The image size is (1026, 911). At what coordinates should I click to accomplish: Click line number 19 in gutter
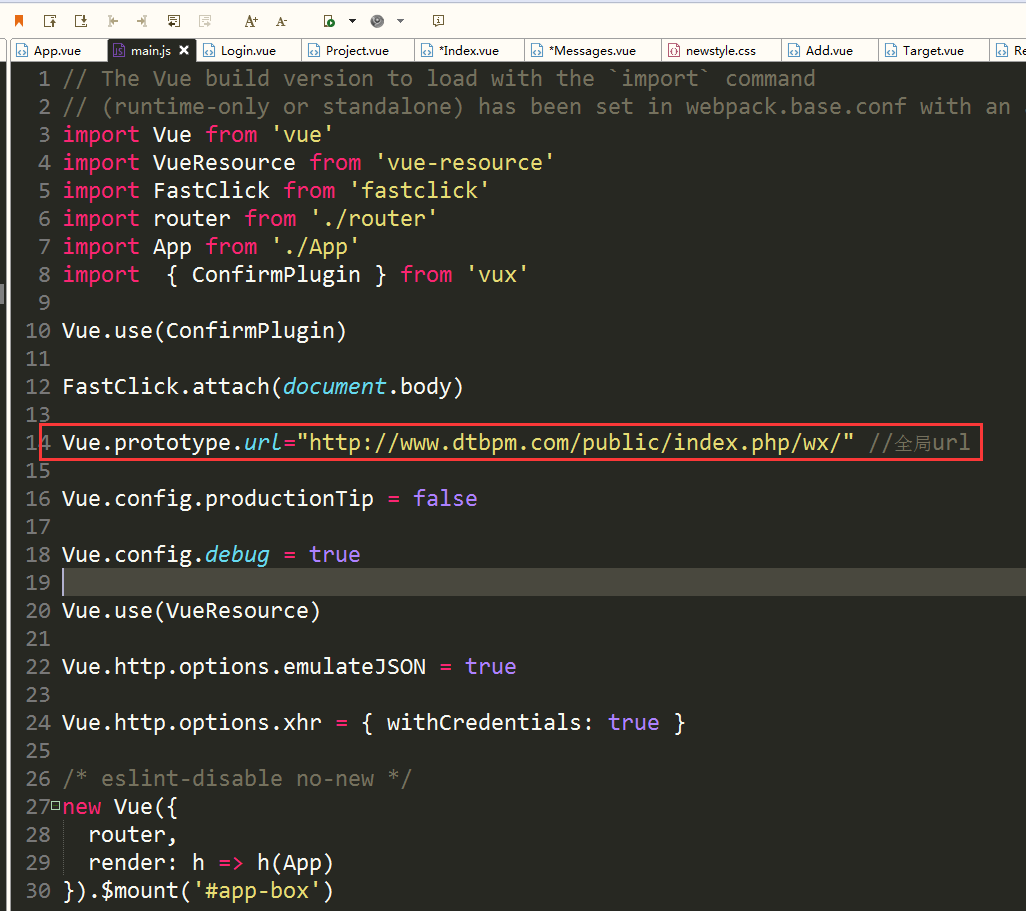38,582
